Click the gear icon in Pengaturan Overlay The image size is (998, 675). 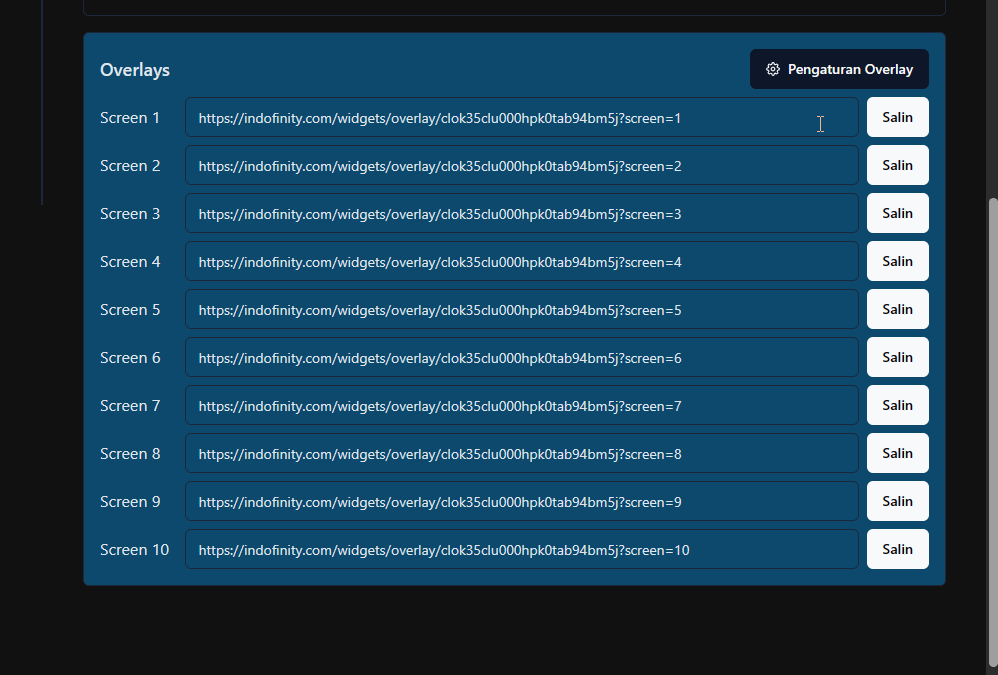(772, 70)
